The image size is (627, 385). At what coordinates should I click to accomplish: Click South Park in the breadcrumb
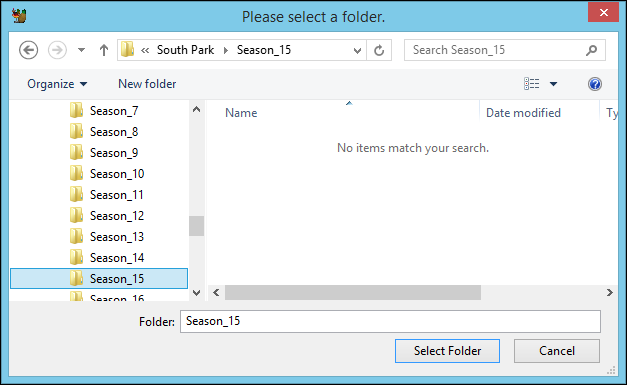185,50
